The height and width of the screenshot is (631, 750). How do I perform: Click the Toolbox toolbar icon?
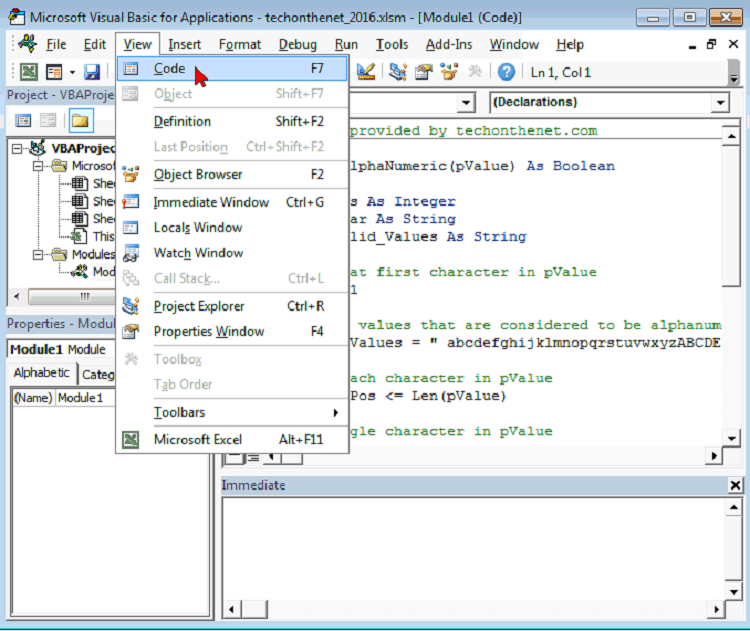[x=475, y=72]
